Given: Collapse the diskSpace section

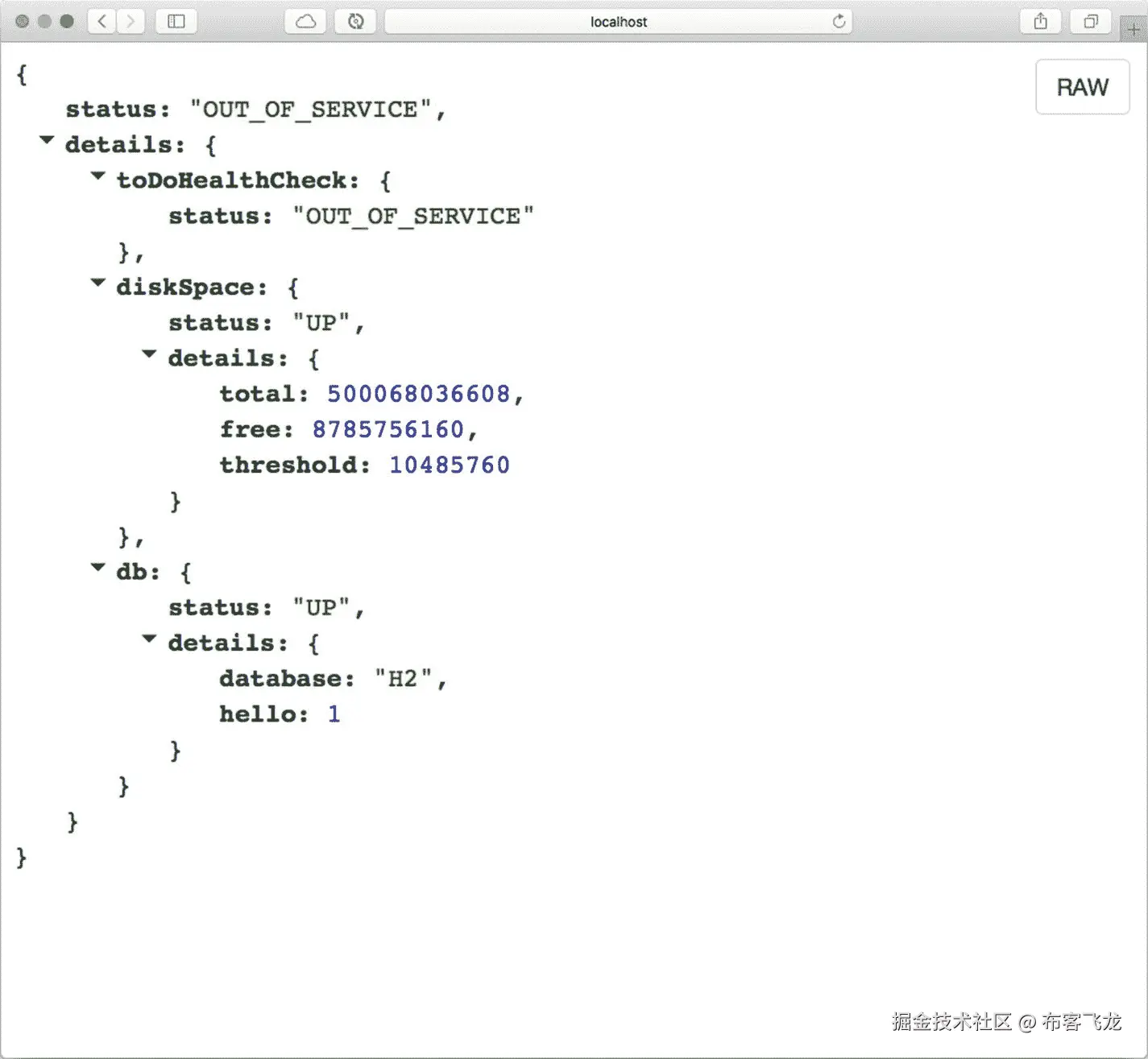Looking at the screenshot, I should click(97, 283).
